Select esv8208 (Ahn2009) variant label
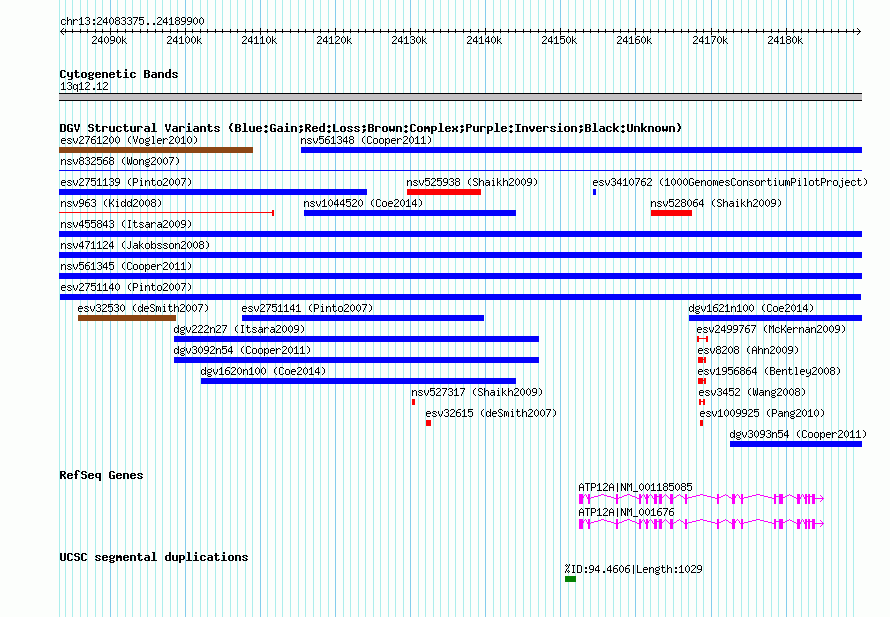Screen dimensions: 890x617 [748, 350]
